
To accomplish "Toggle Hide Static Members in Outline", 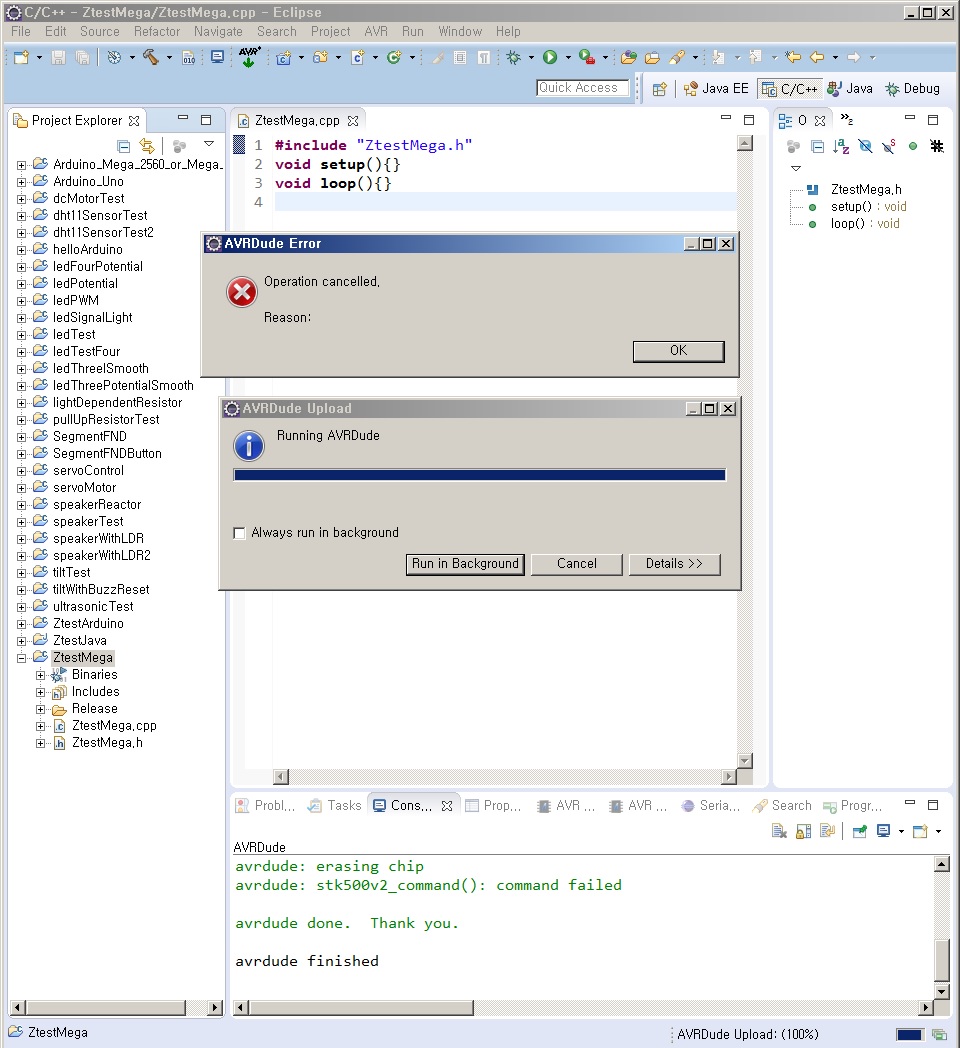I will [x=888, y=146].
